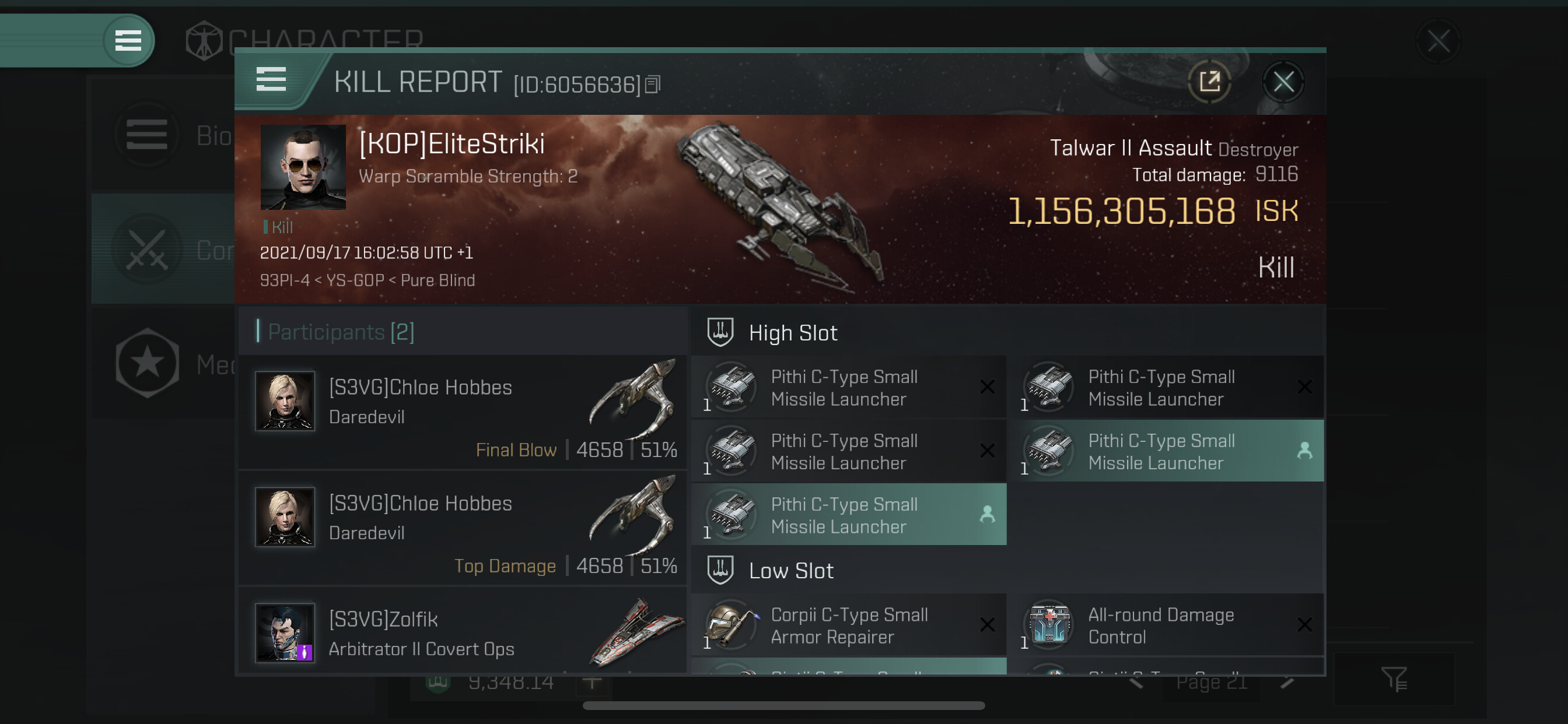
Task: Select the Corpii C-Type Small Armor Repairer icon
Action: pos(731,625)
